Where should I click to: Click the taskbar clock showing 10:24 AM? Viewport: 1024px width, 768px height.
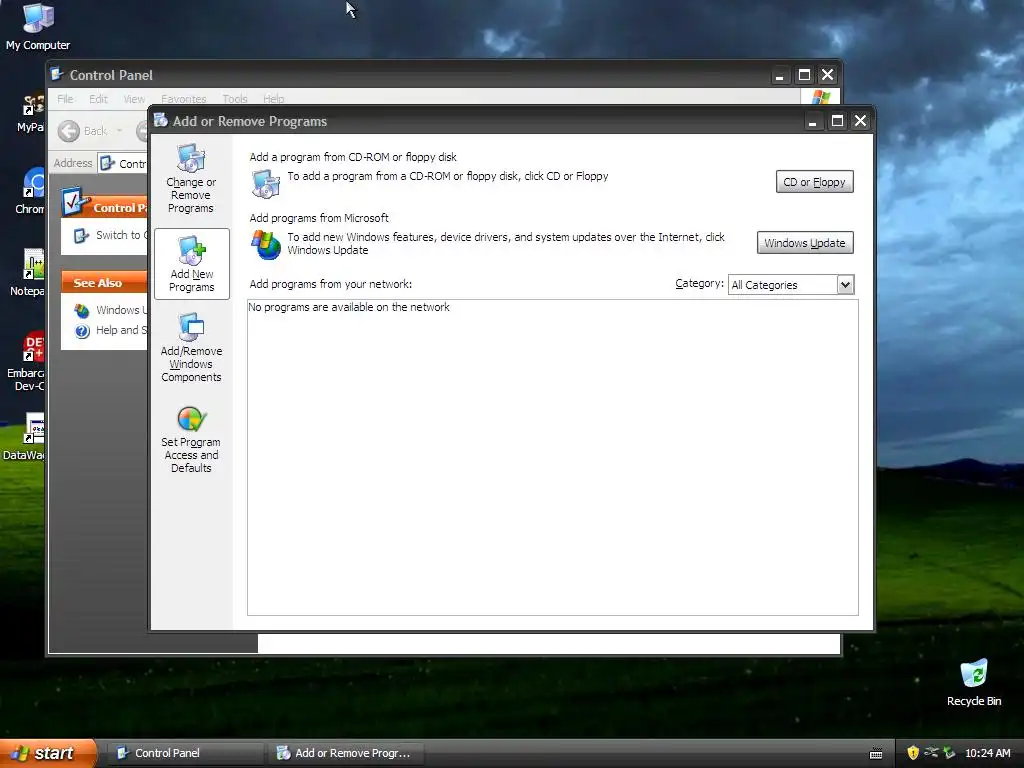987,753
